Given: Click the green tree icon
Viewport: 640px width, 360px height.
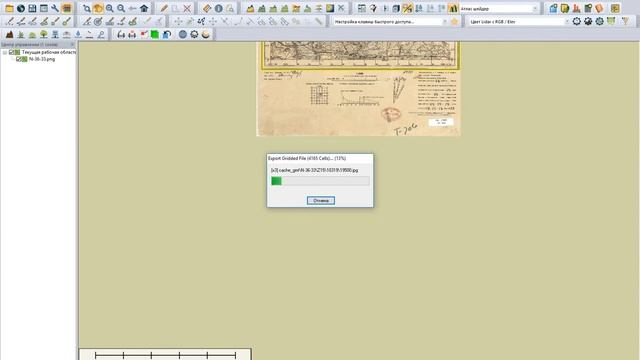Looking at the screenshot, I should point(44,35).
